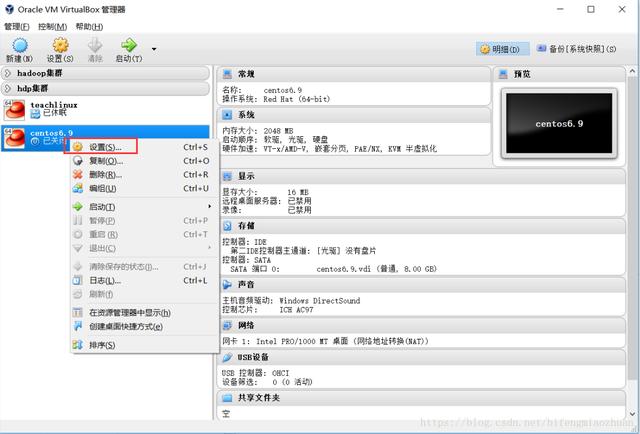
Task: Click the clone icon beside 复制(O)...
Action: point(78,161)
